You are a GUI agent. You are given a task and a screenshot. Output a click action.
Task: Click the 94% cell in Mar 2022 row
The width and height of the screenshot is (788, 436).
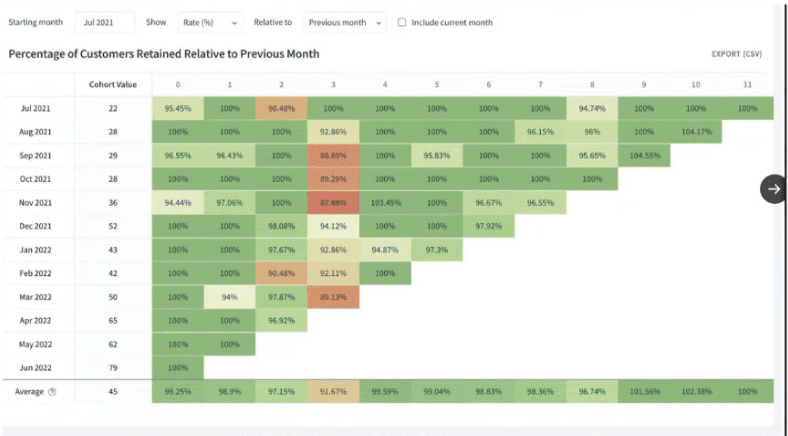point(229,297)
